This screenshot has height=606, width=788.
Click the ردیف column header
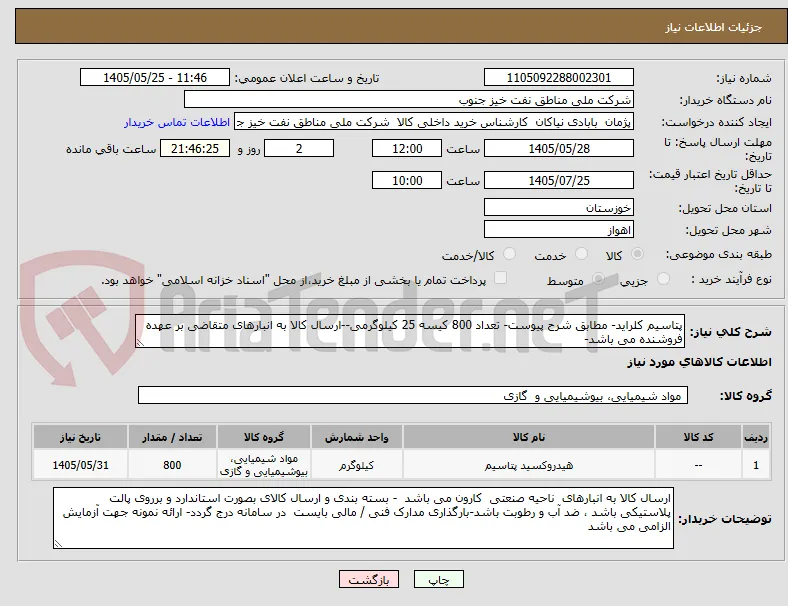click(x=755, y=437)
